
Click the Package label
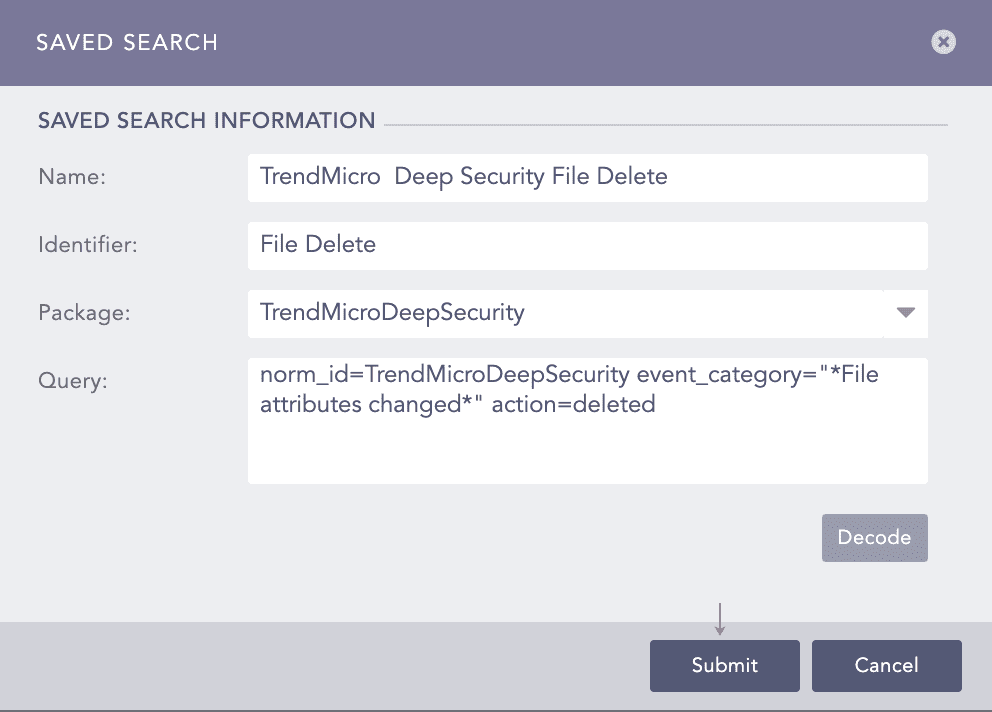click(x=84, y=312)
